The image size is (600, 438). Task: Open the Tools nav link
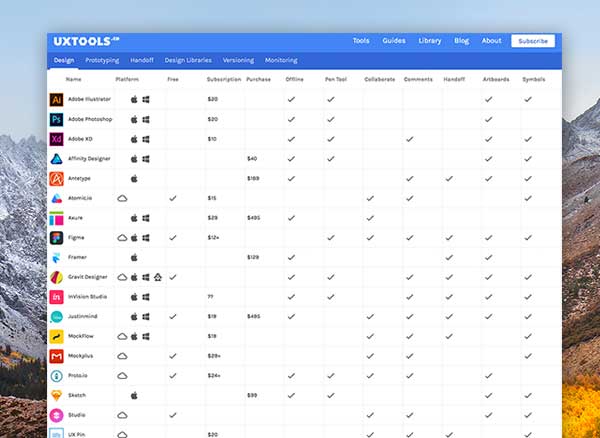tap(361, 41)
